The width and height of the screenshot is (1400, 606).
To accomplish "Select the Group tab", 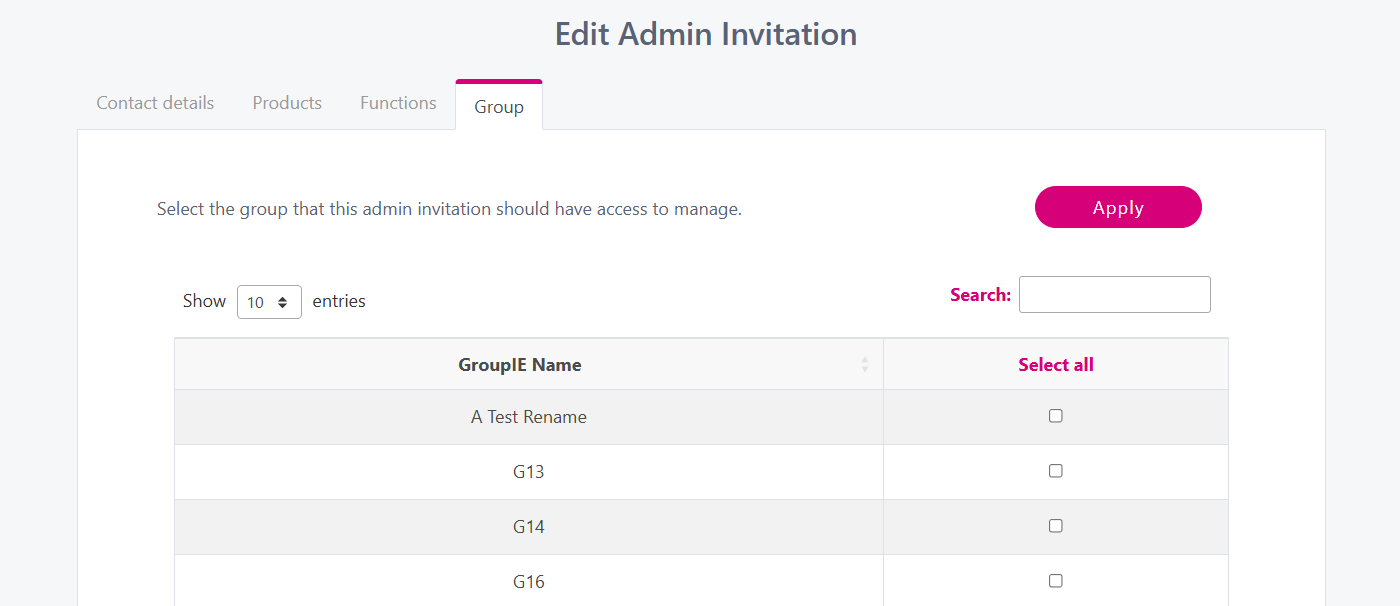I will pos(499,107).
